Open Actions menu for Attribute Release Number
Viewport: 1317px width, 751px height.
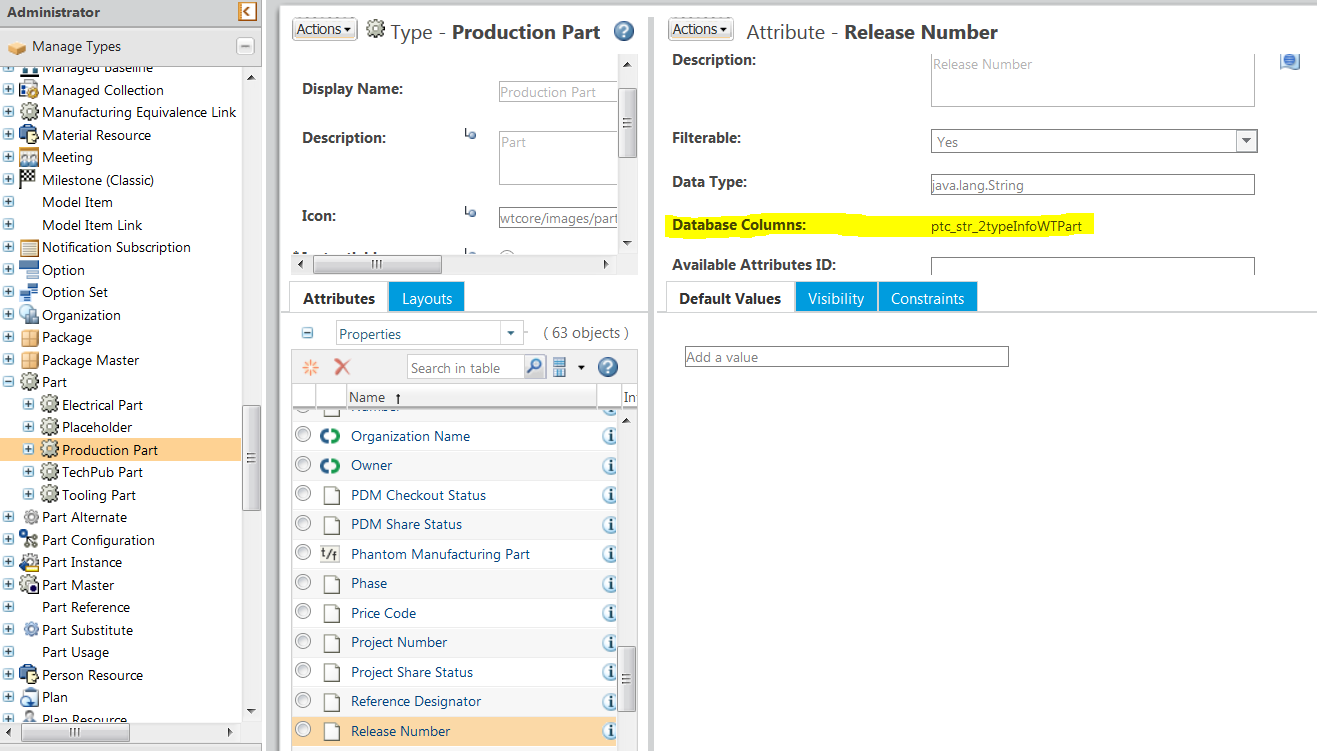(700, 29)
